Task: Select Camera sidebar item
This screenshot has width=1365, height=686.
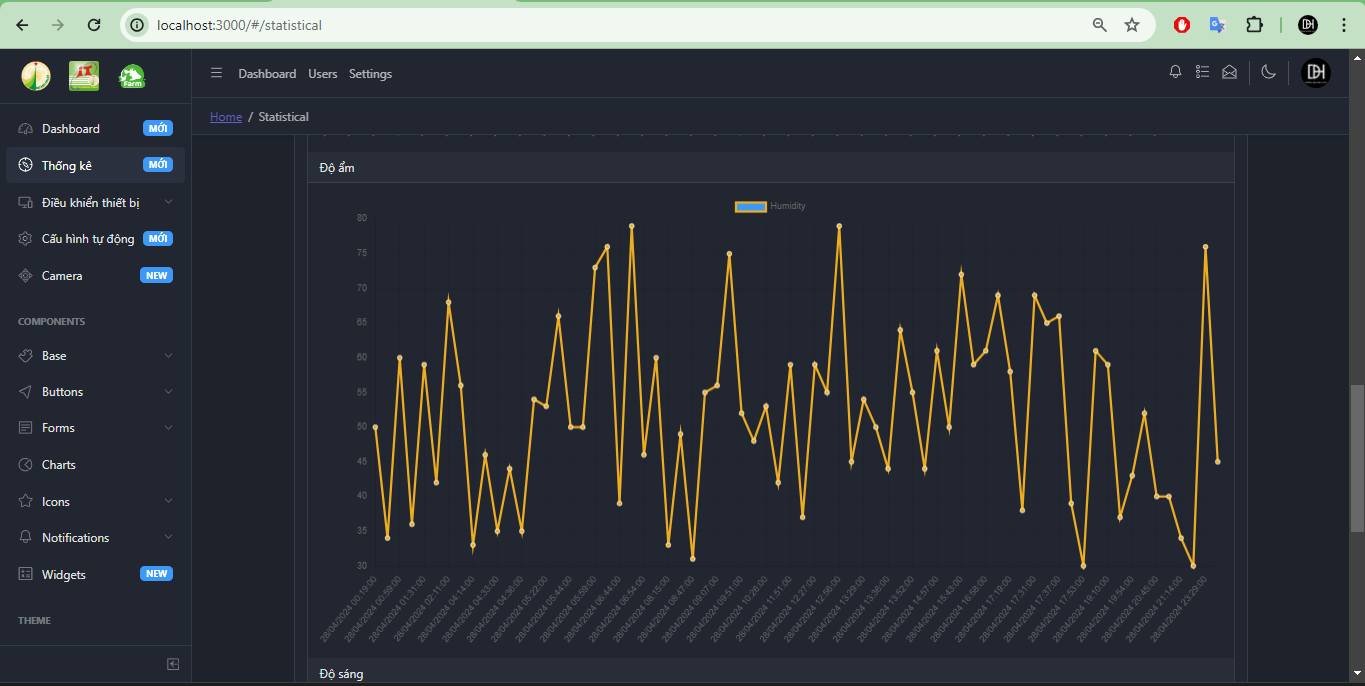Action: pyautogui.click(x=96, y=275)
